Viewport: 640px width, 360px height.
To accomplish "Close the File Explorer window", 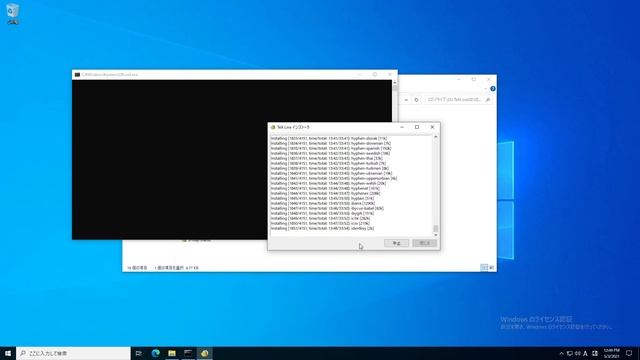I will [x=489, y=80].
